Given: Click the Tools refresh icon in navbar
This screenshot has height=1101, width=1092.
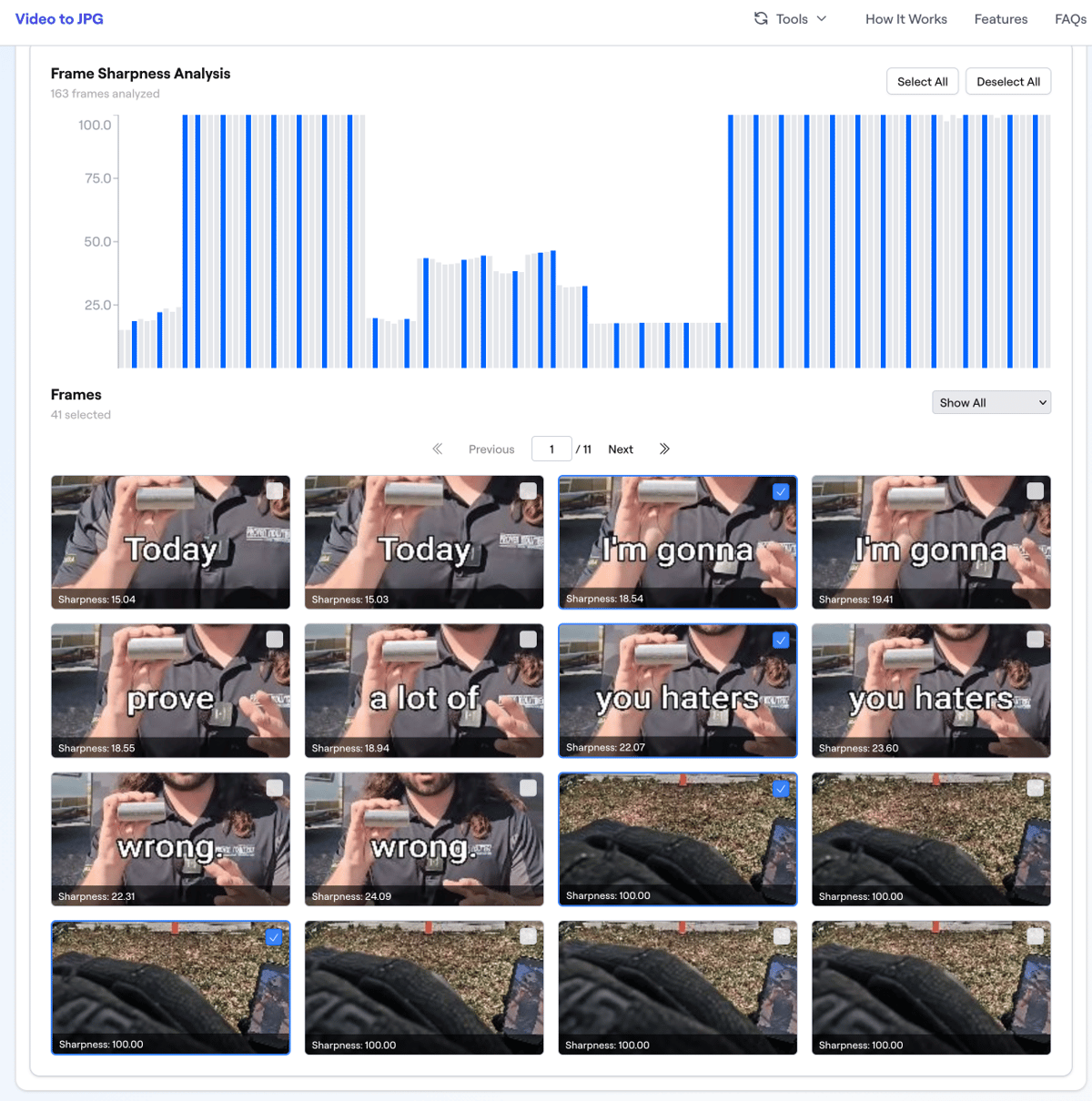Looking at the screenshot, I should [x=761, y=18].
